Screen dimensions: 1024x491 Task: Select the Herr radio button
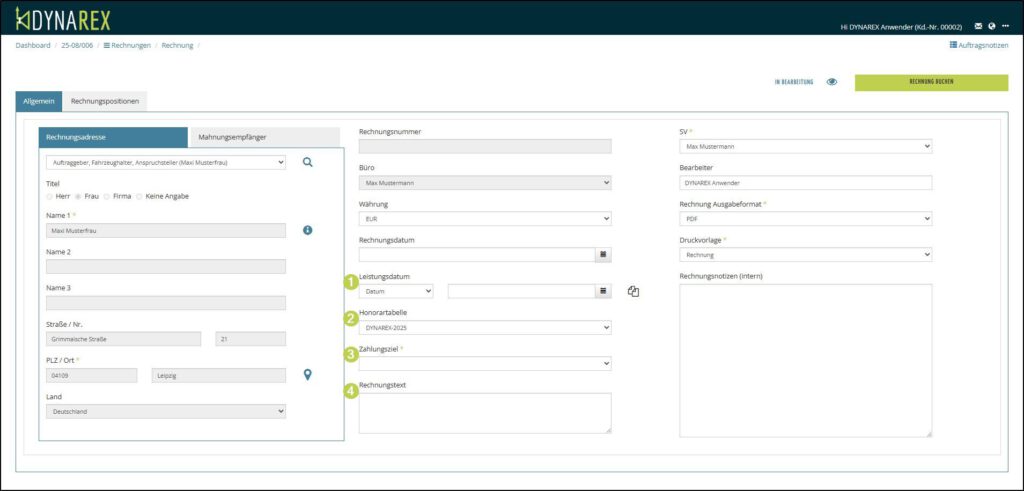(x=50, y=196)
